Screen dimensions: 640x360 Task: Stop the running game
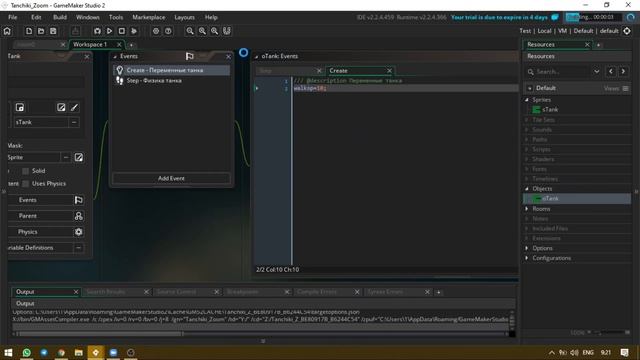[x=122, y=31]
